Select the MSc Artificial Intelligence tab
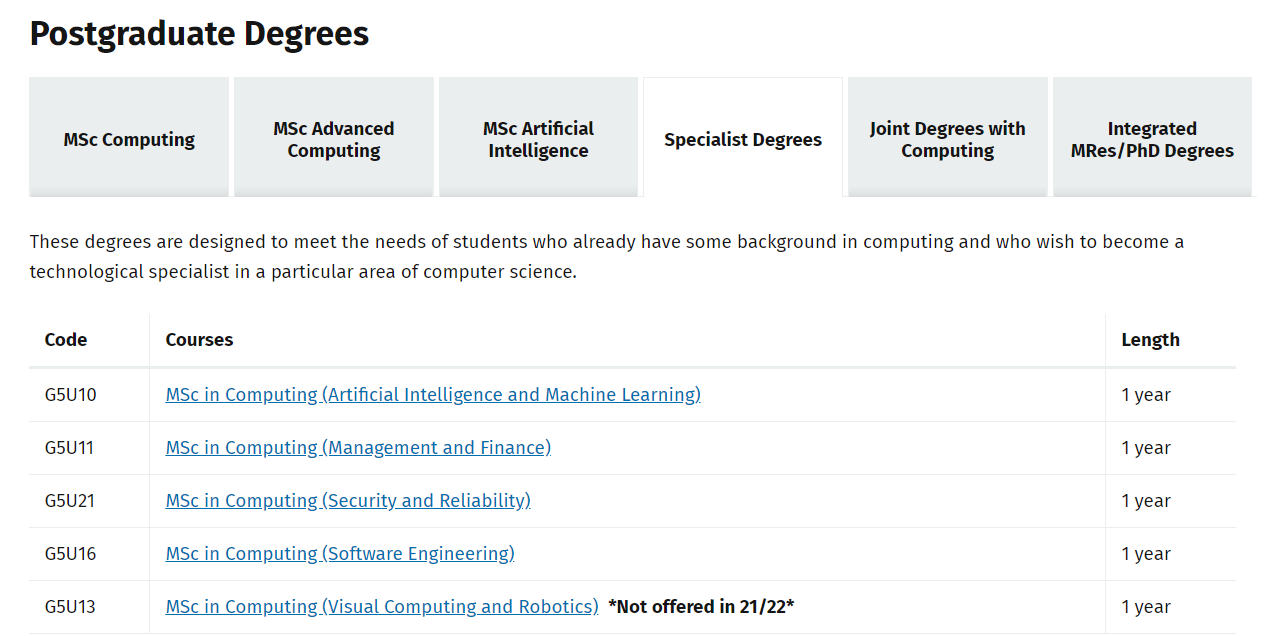1282x636 pixels. (538, 138)
